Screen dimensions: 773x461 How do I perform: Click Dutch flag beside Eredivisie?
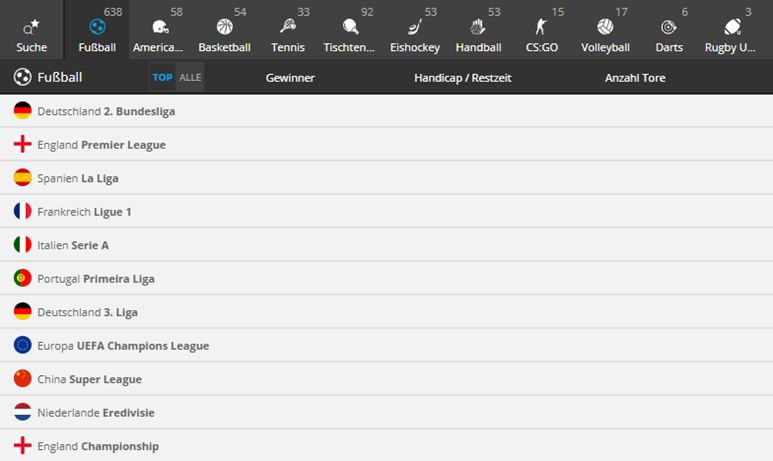(23, 412)
